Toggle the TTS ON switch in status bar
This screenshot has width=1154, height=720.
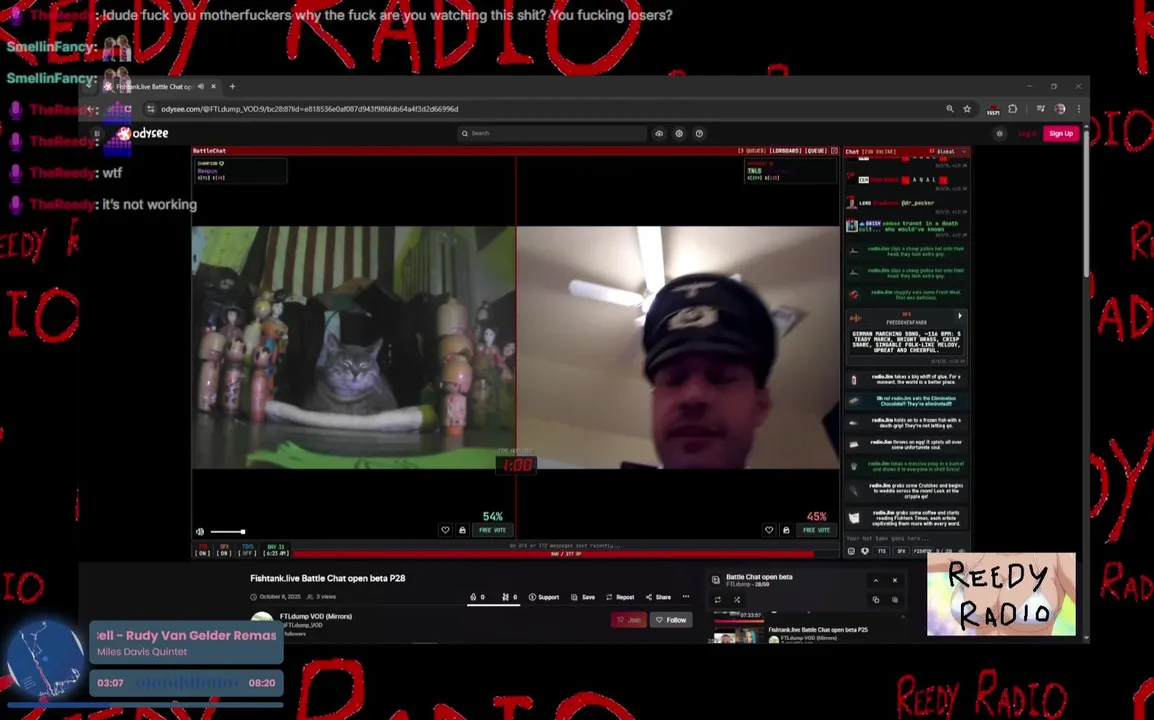pos(202,550)
